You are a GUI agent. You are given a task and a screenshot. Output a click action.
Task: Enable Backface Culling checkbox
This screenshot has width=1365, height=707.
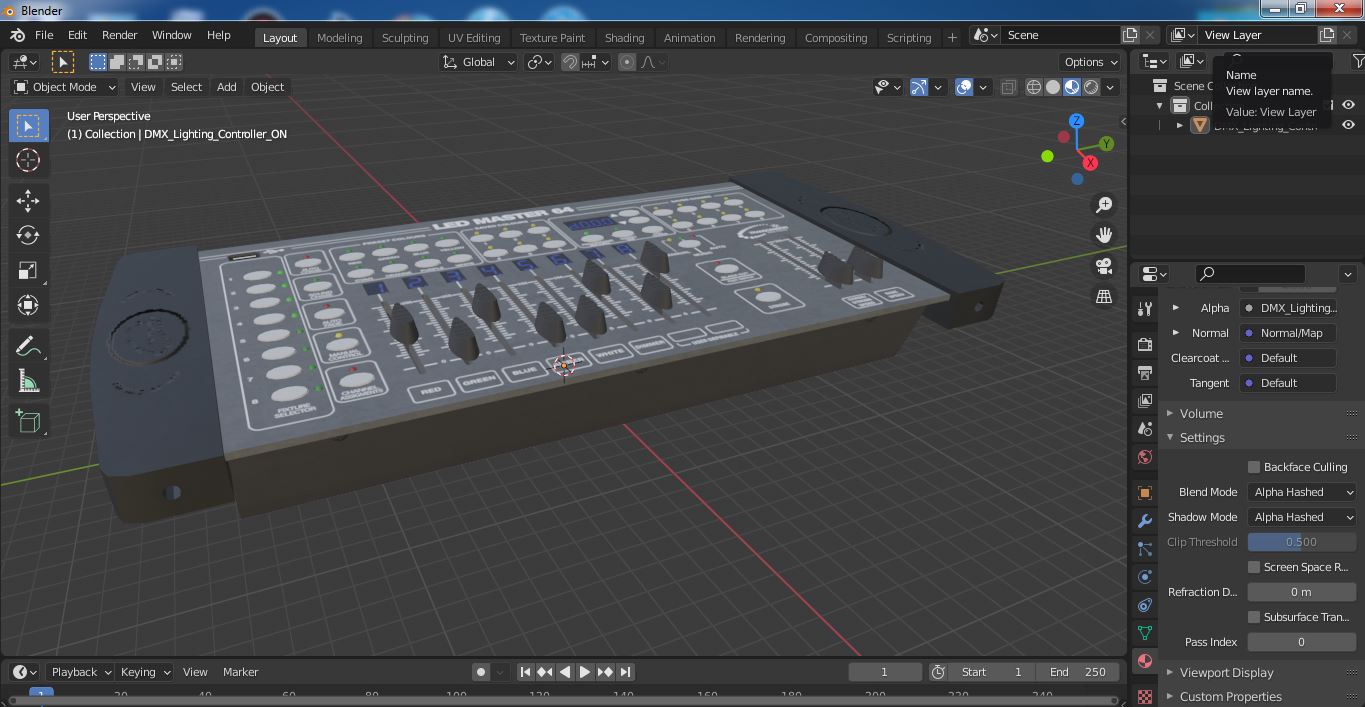click(x=1254, y=467)
